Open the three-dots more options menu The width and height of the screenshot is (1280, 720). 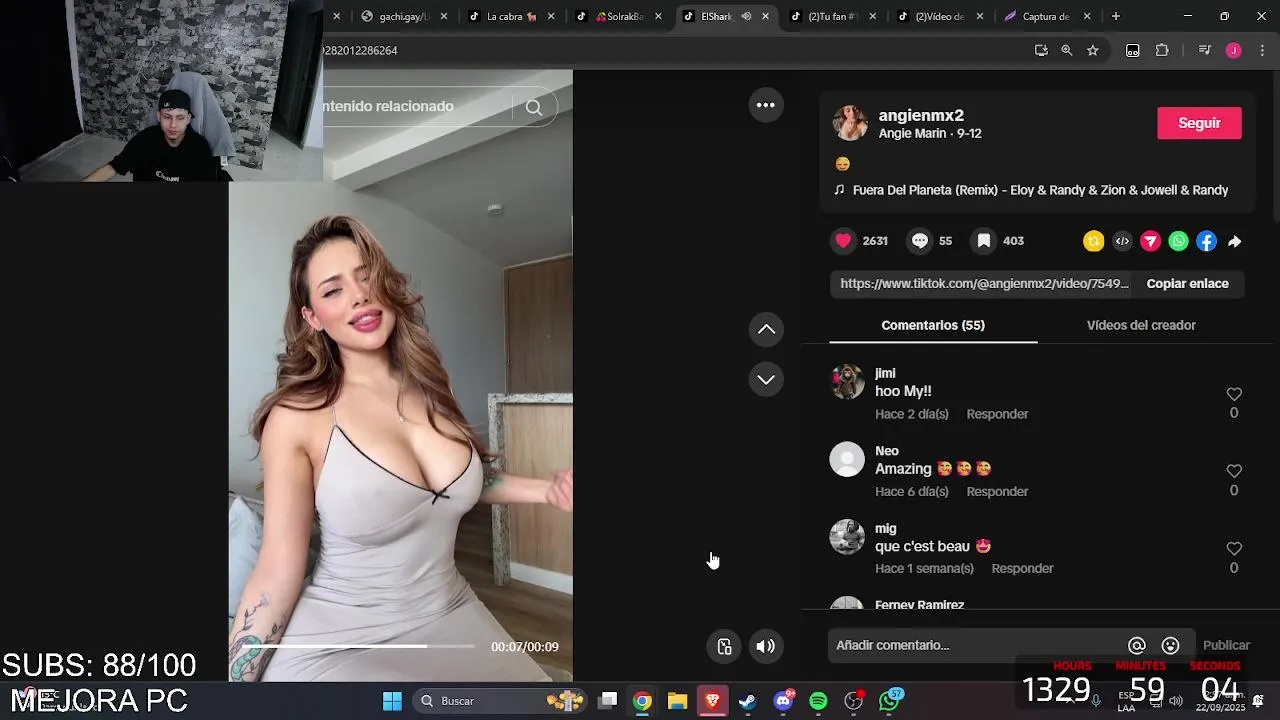pos(766,105)
